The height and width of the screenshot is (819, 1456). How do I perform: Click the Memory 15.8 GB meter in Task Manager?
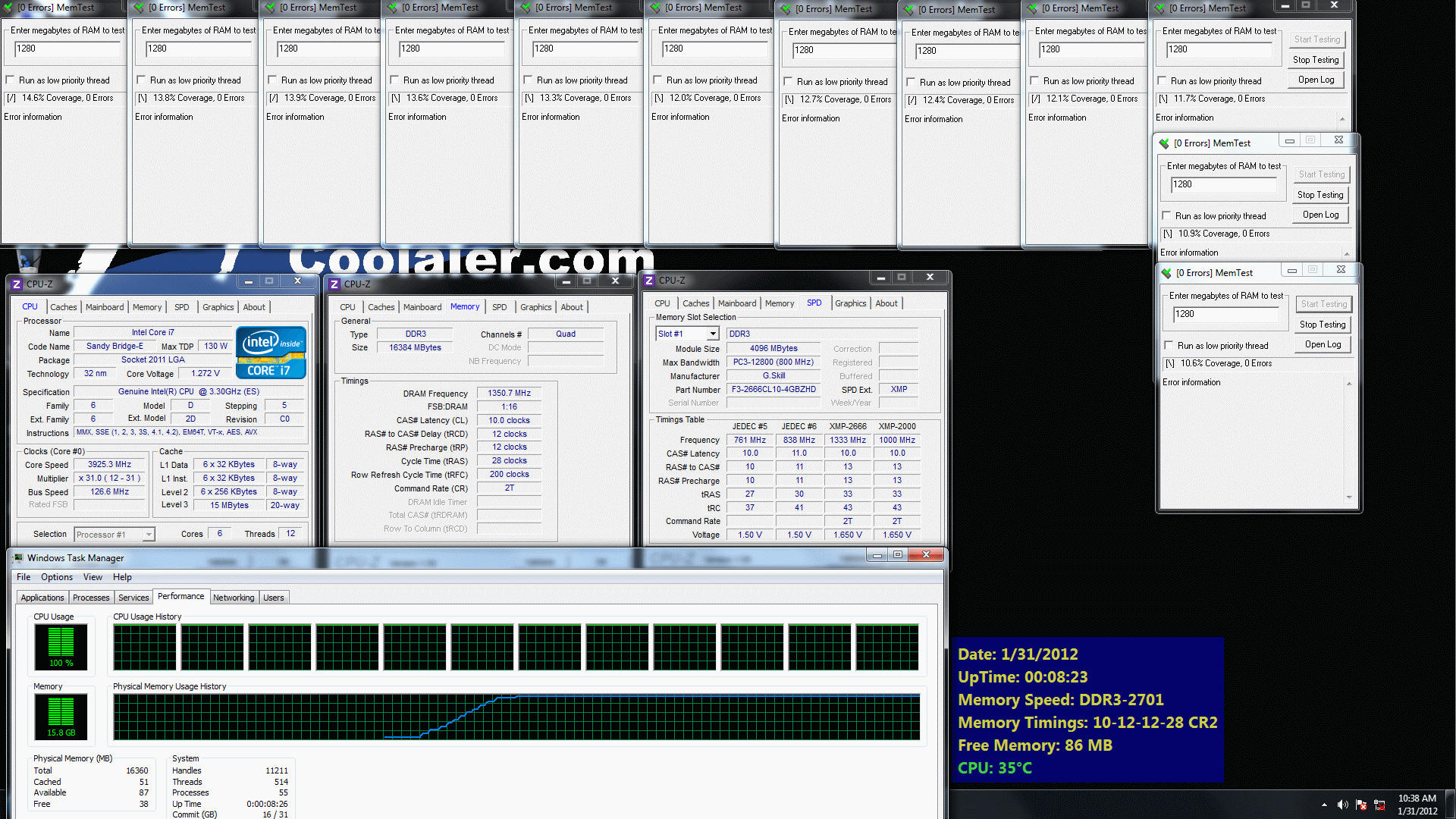click(61, 717)
